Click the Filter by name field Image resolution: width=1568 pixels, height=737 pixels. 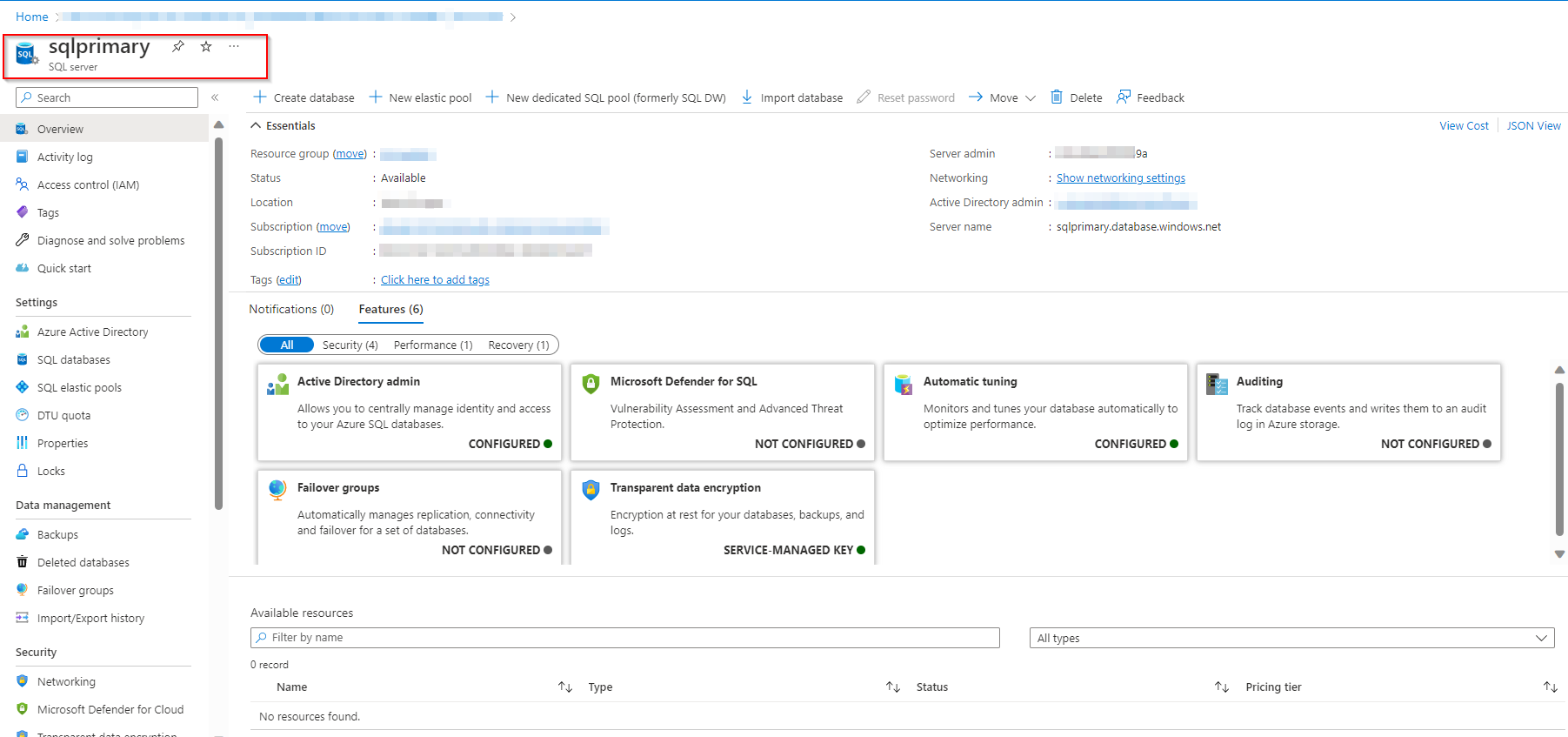[x=625, y=638]
